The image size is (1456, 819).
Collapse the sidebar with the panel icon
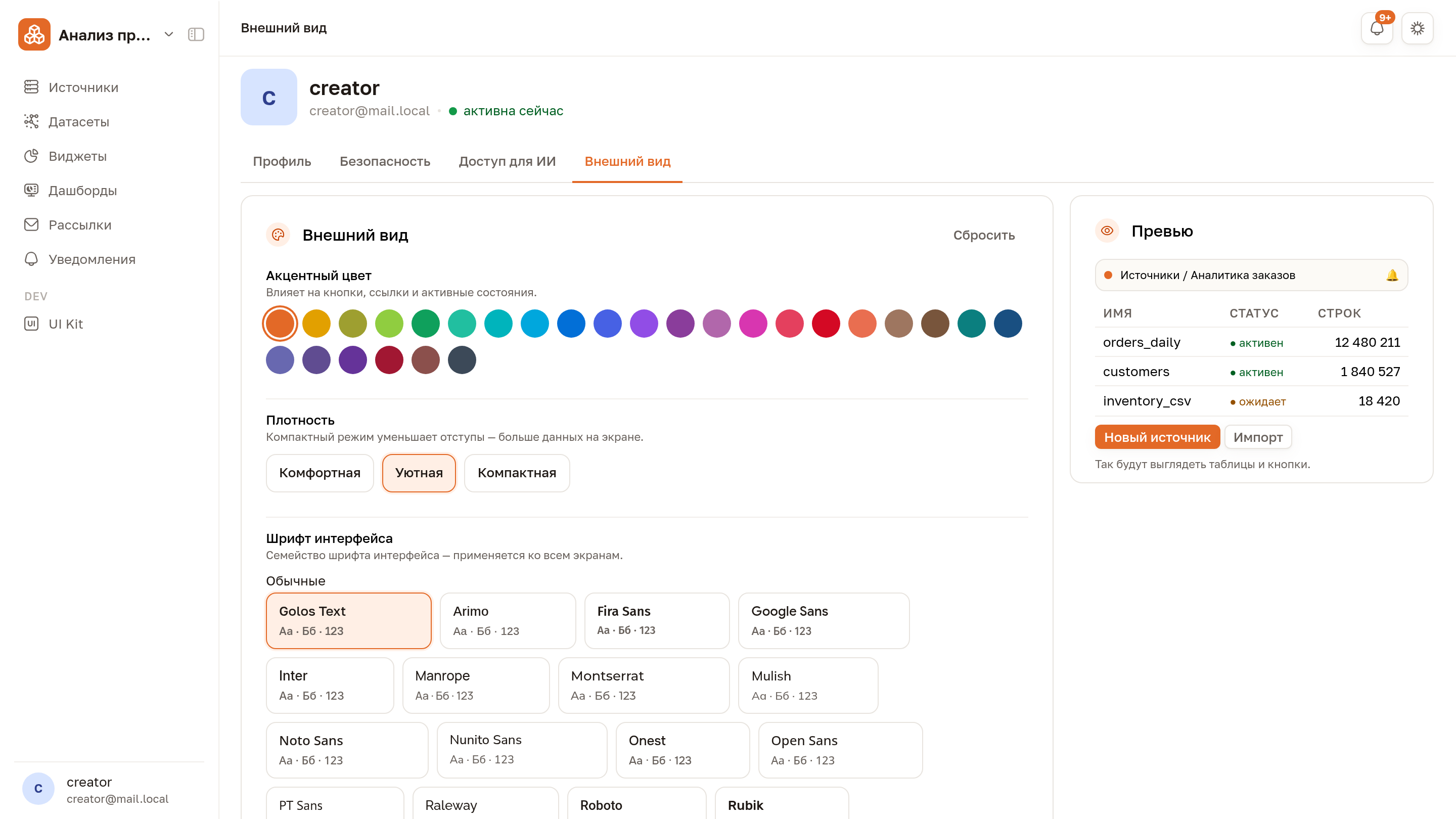pos(196,34)
